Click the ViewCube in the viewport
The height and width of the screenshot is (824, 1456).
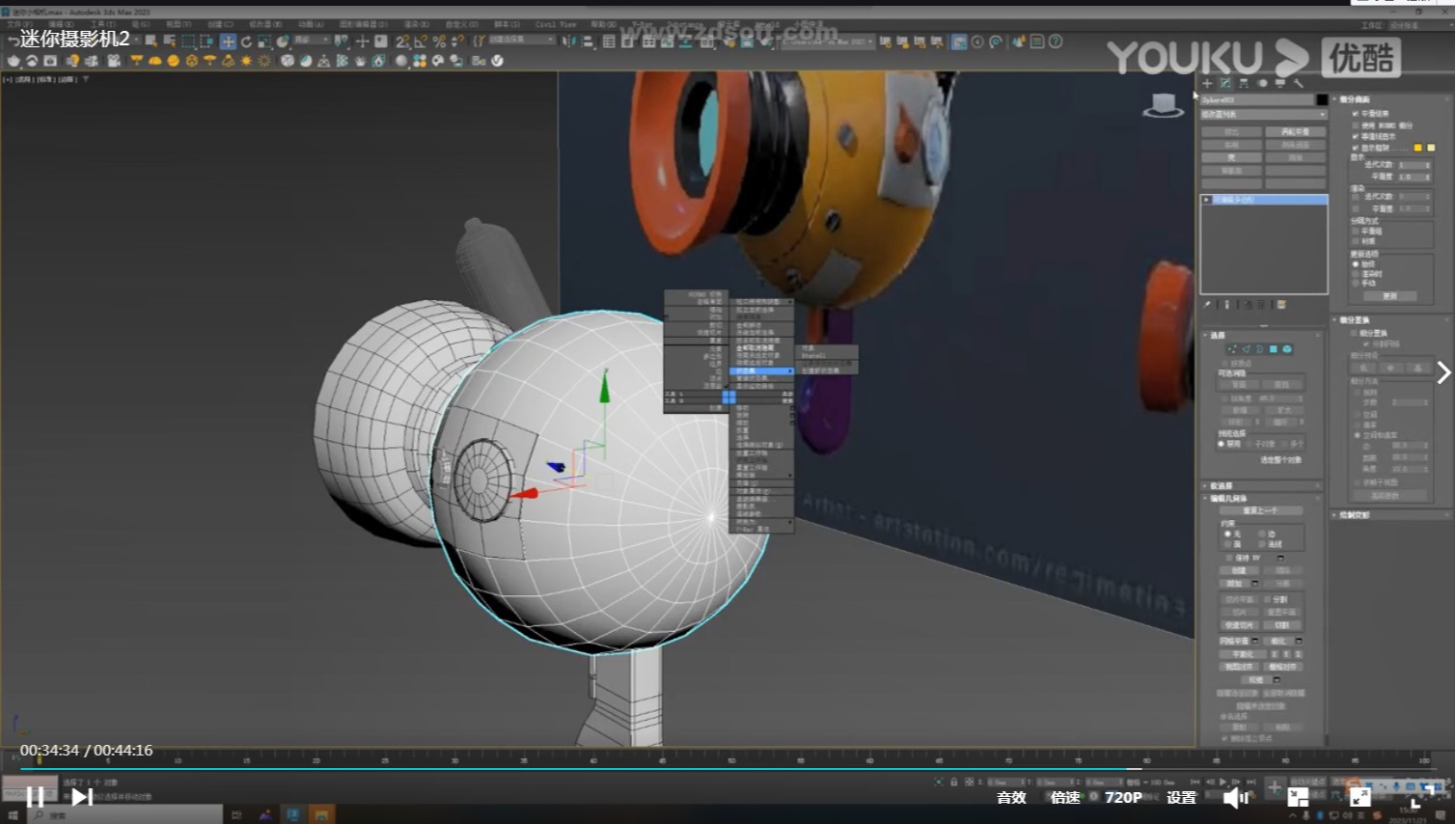[x=1164, y=105]
